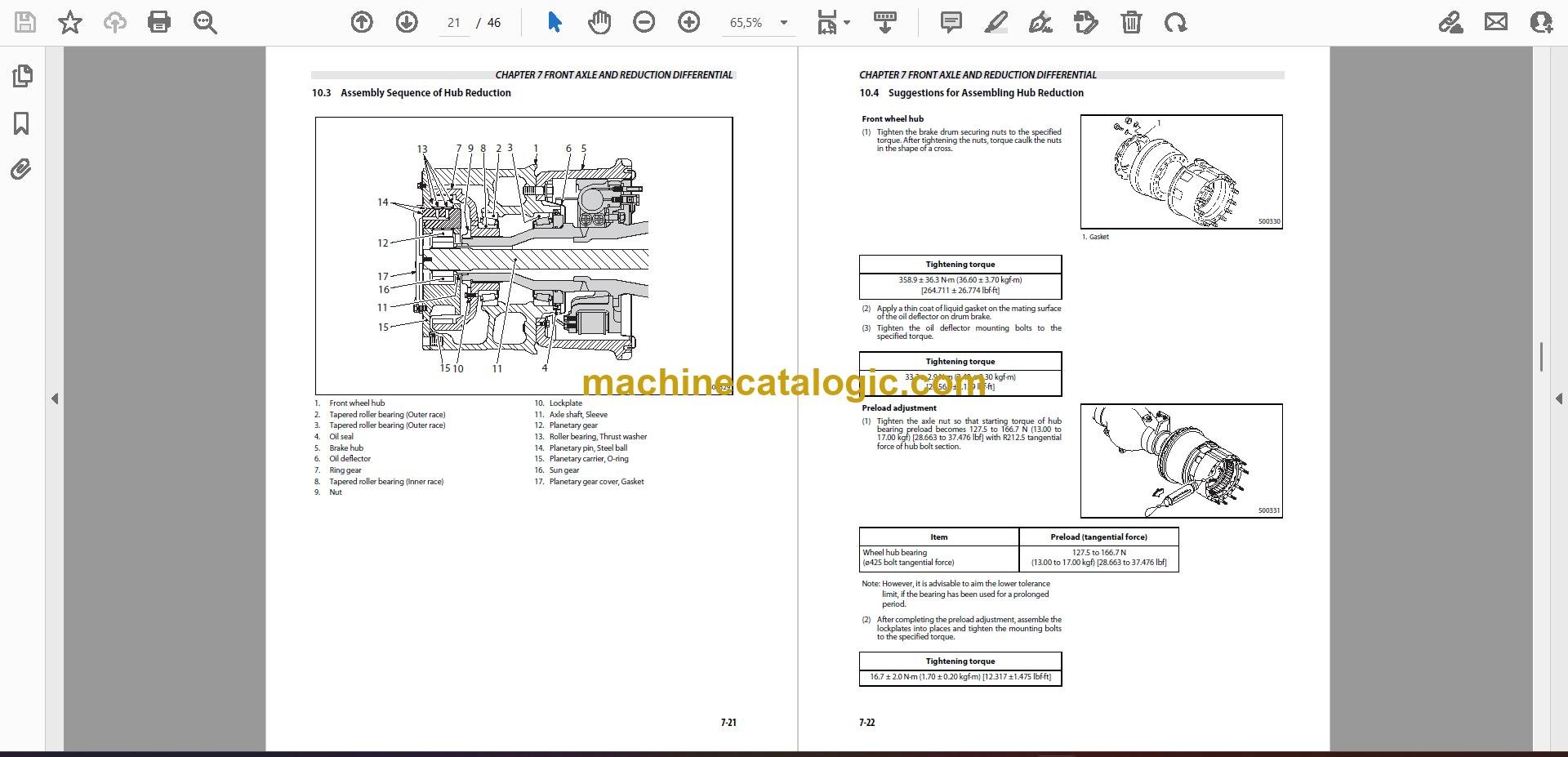Click legend entry 'Front wheel hub'
Image resolution: width=1568 pixels, height=757 pixels.
click(x=357, y=403)
